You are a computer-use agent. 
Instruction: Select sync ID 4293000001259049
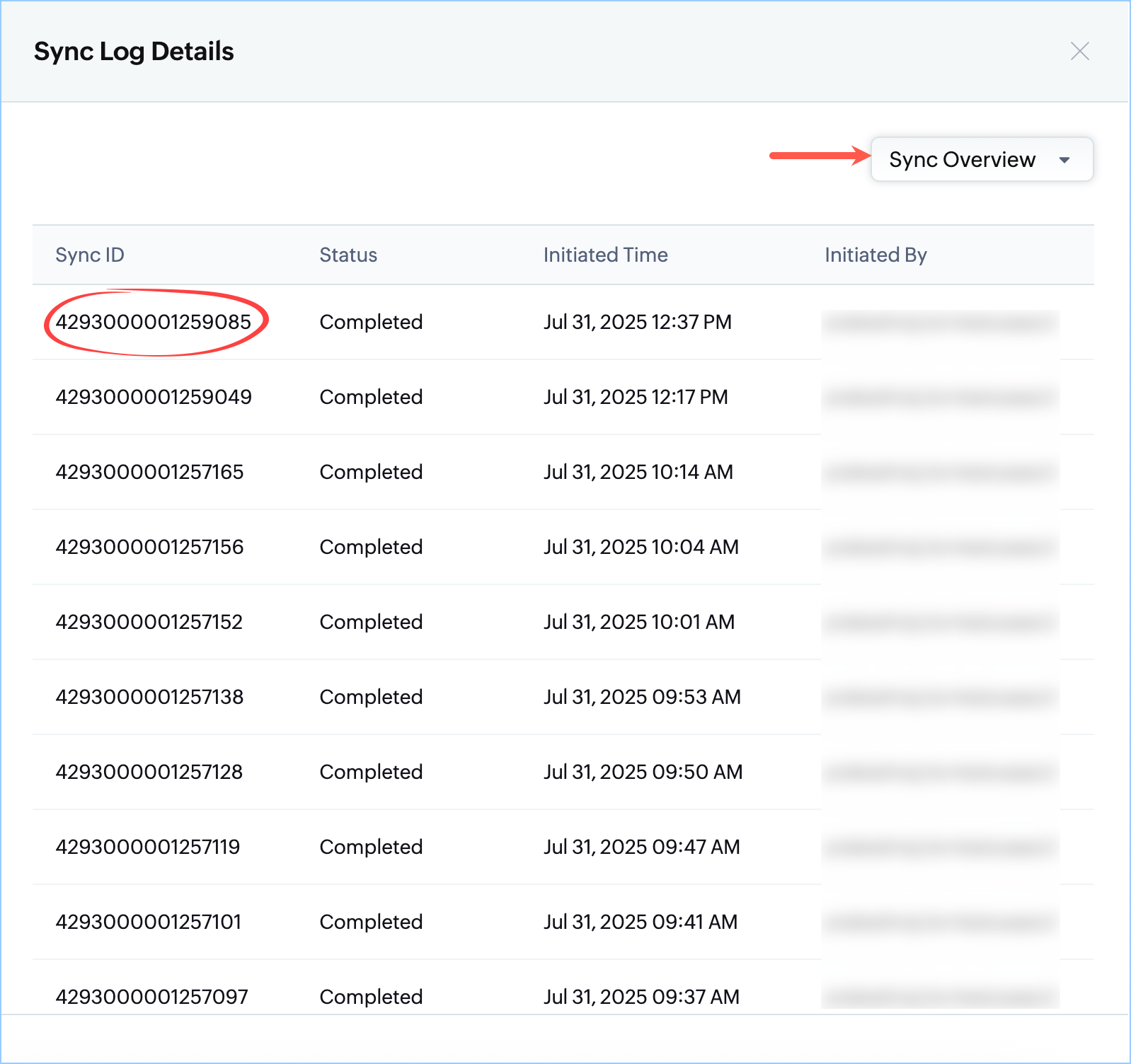point(154,397)
